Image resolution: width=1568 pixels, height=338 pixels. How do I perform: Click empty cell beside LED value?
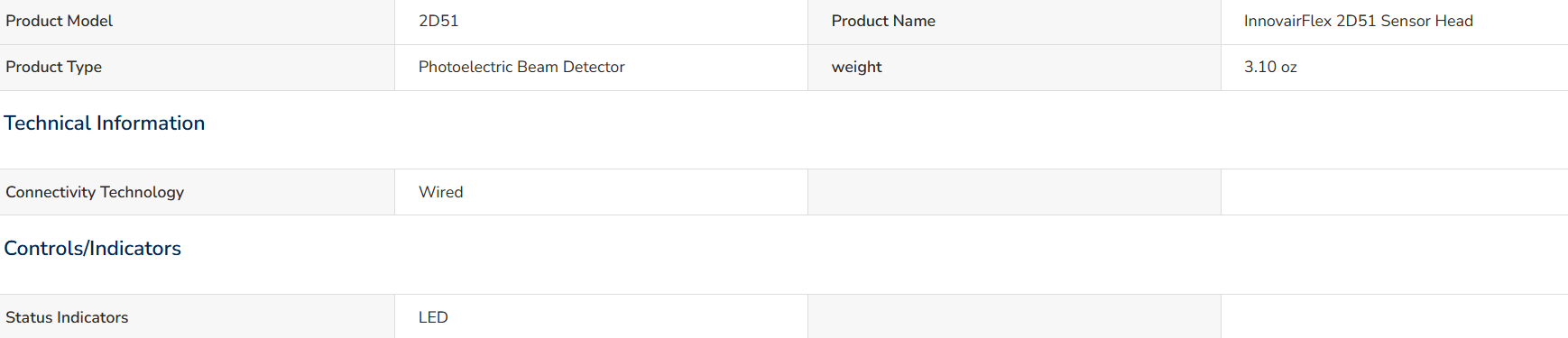point(1014,316)
